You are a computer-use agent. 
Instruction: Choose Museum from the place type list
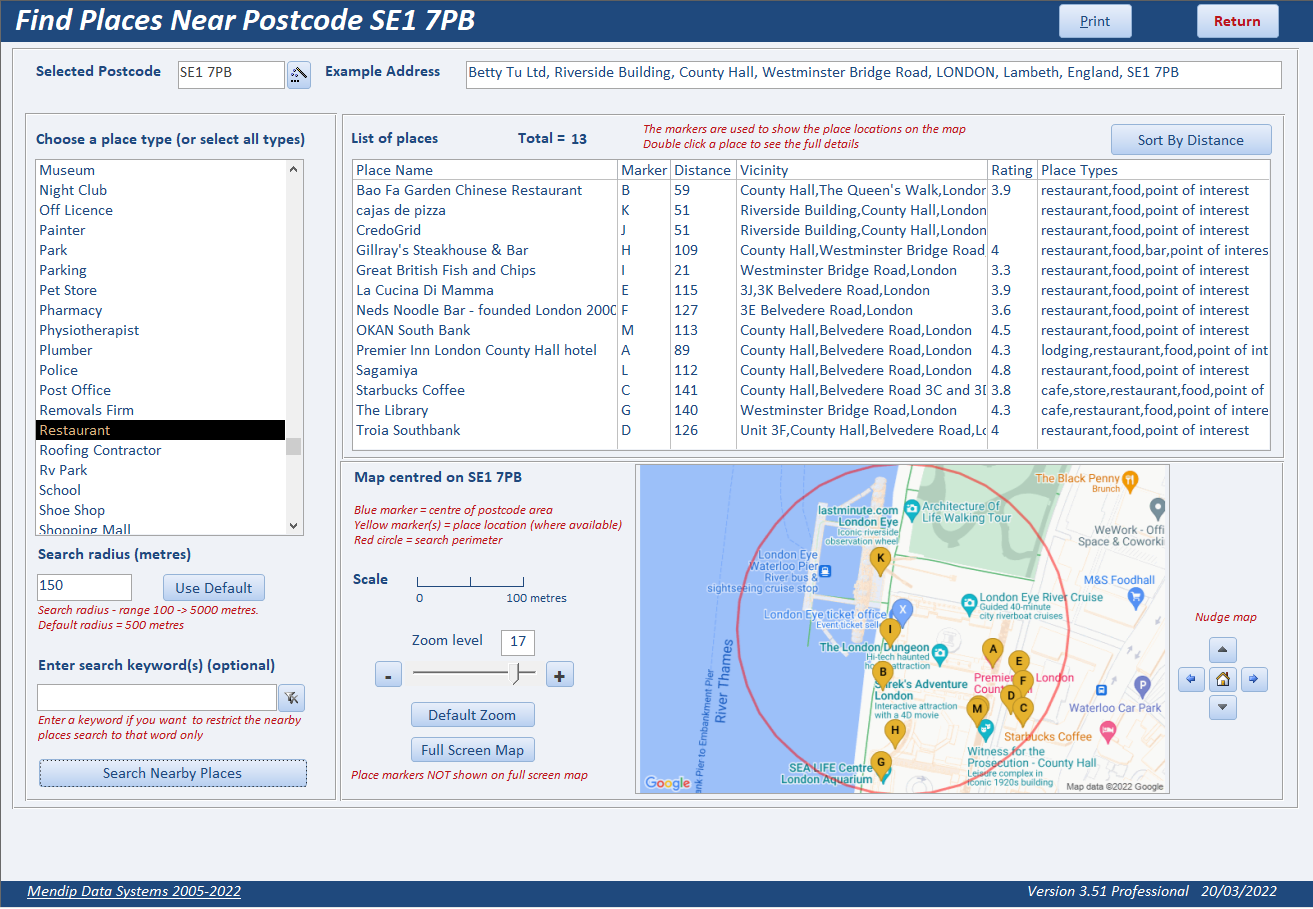[160, 170]
